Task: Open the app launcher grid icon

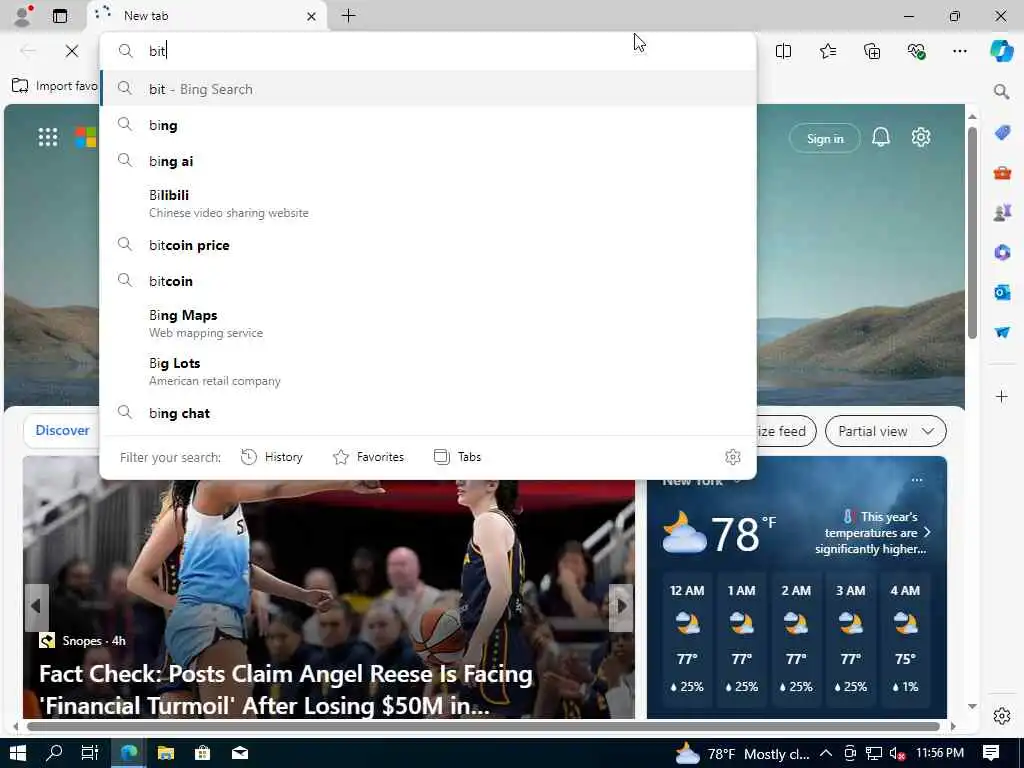Action: pyautogui.click(x=48, y=137)
